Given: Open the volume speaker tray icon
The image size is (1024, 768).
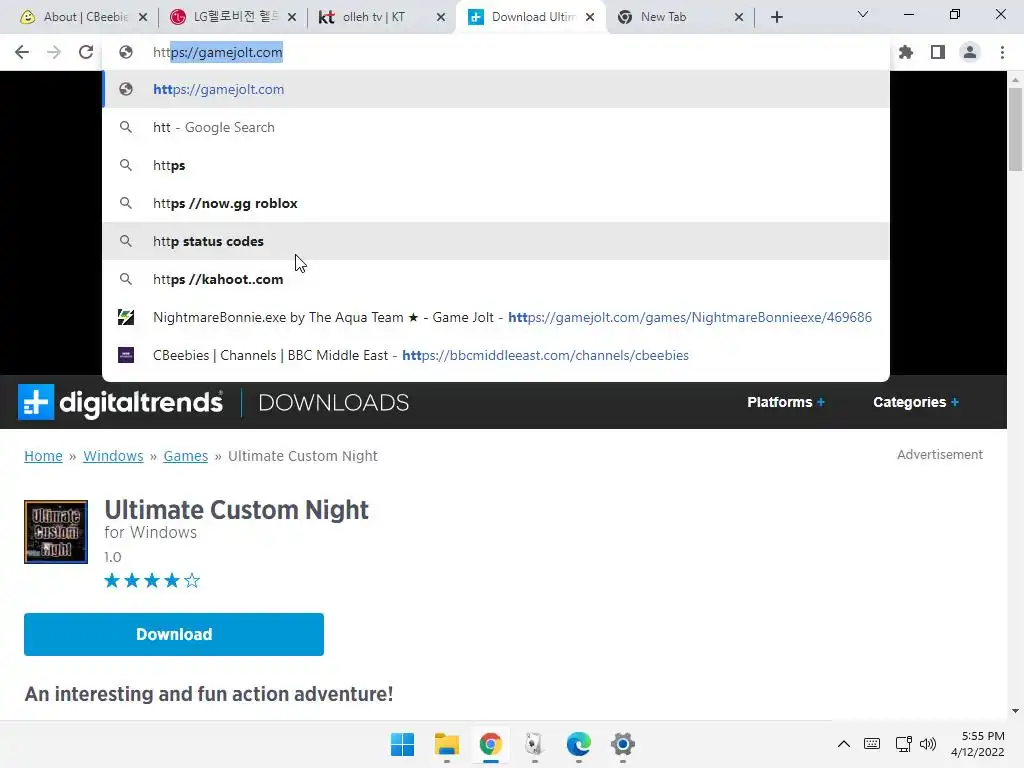Looking at the screenshot, I should pos(927,744).
